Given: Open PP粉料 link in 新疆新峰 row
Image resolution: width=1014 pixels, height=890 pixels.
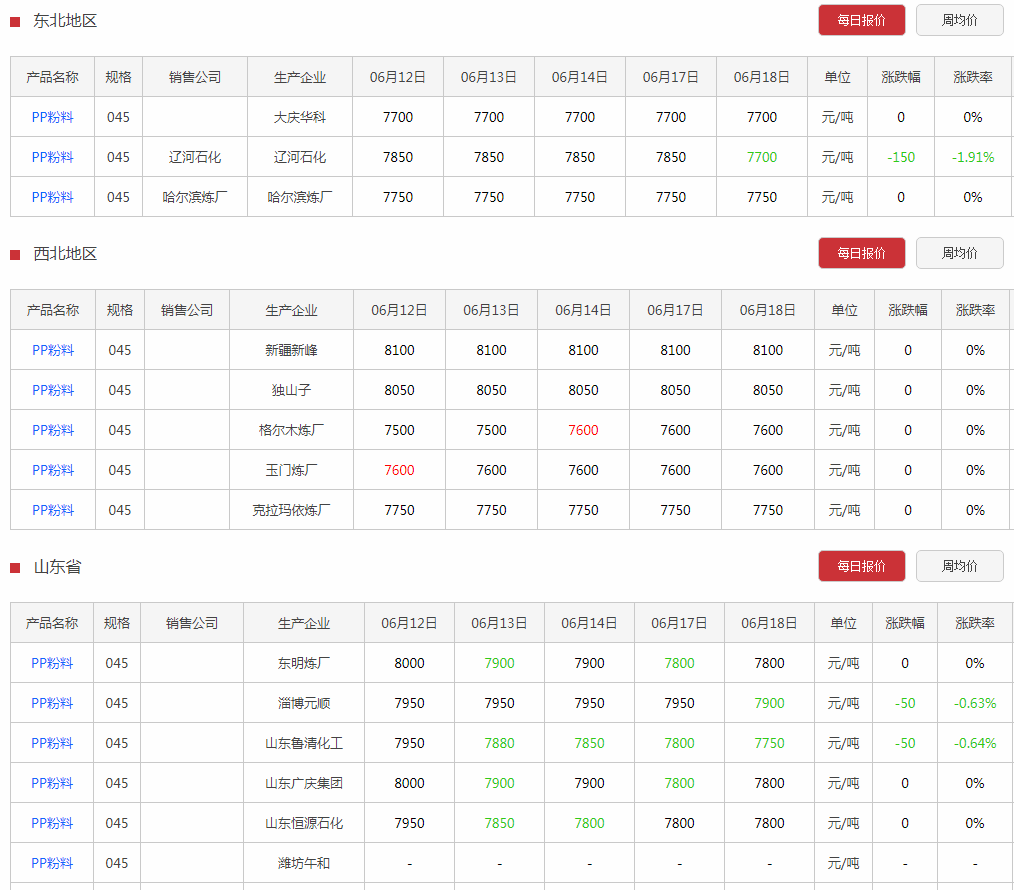Looking at the screenshot, I should (x=53, y=350).
